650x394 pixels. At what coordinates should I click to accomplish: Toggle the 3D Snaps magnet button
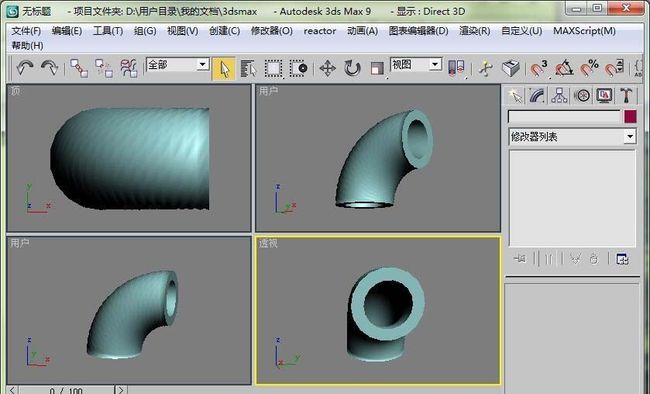coord(538,68)
